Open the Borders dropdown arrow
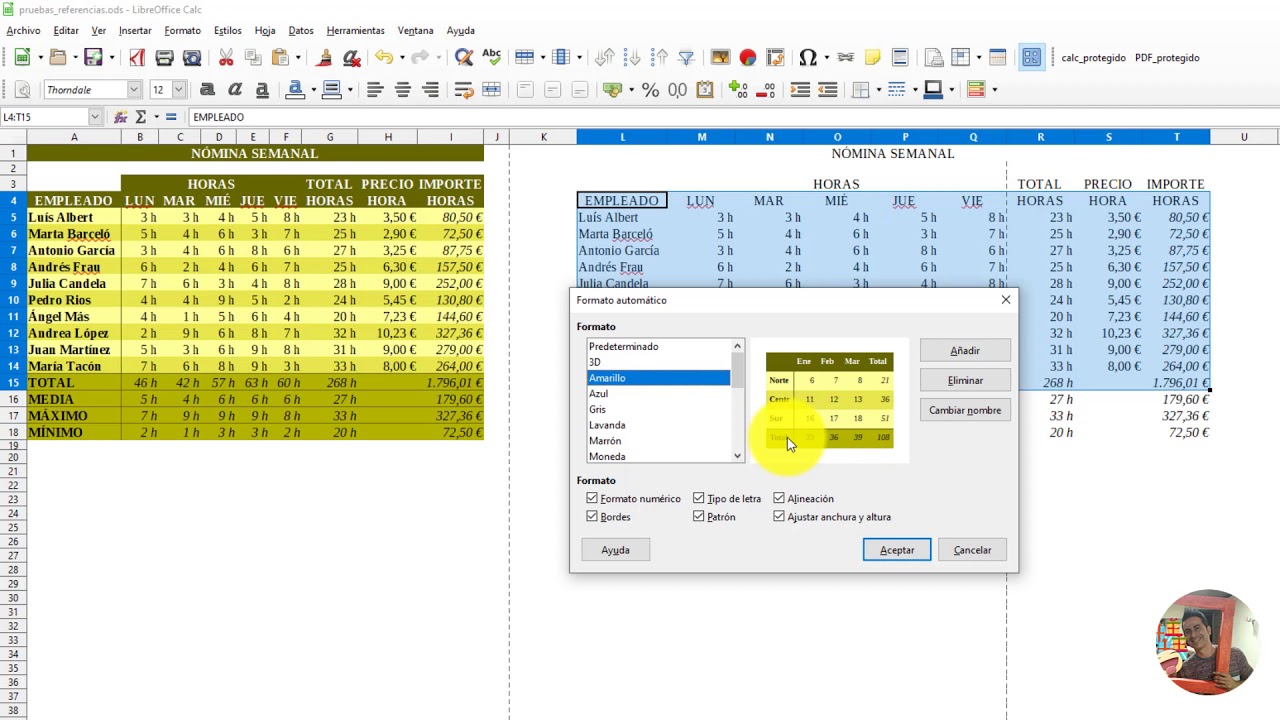The height and width of the screenshot is (720, 1280). pos(879,90)
